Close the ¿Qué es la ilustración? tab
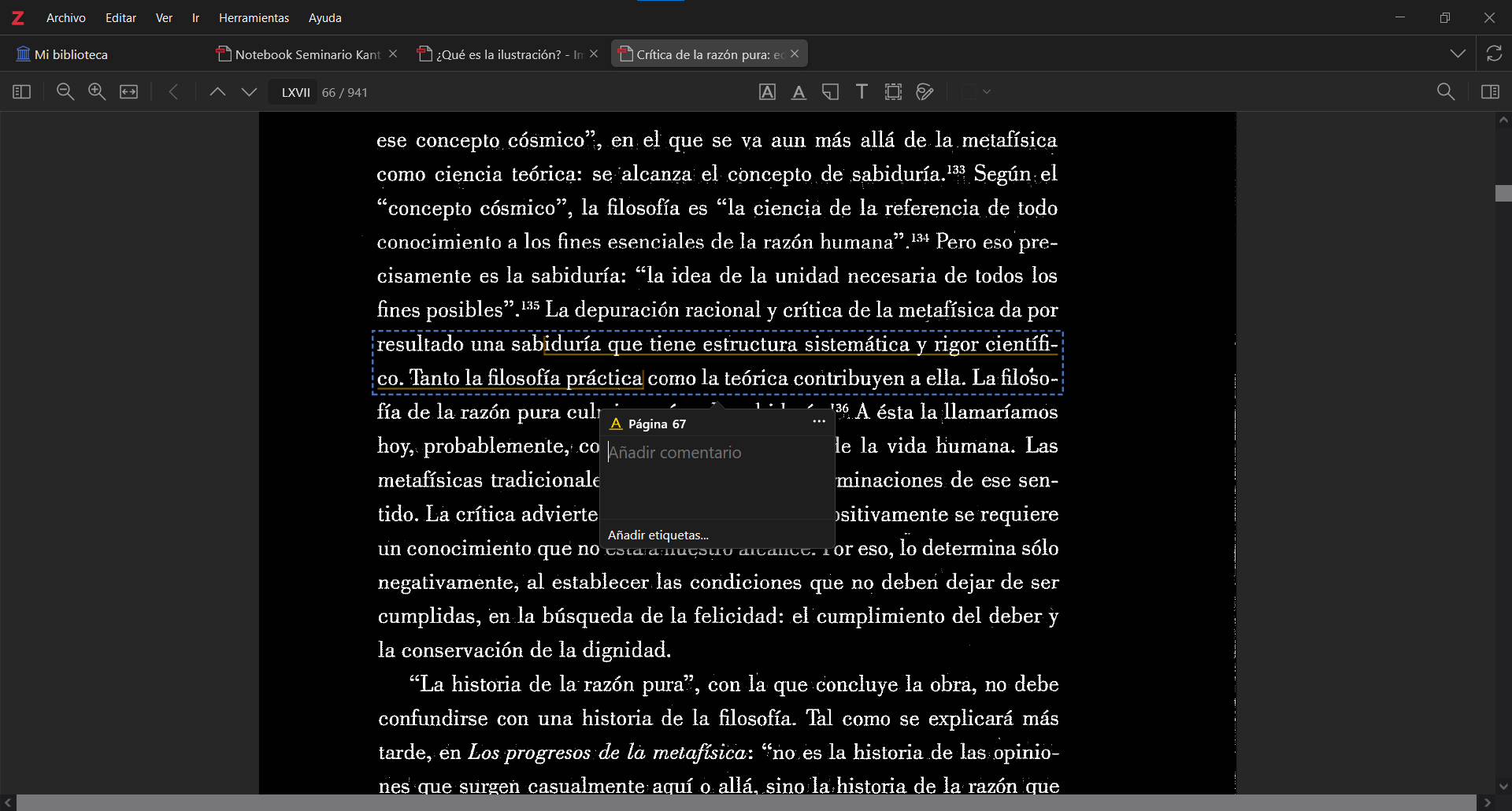This screenshot has width=1512, height=811. pyautogui.click(x=594, y=54)
